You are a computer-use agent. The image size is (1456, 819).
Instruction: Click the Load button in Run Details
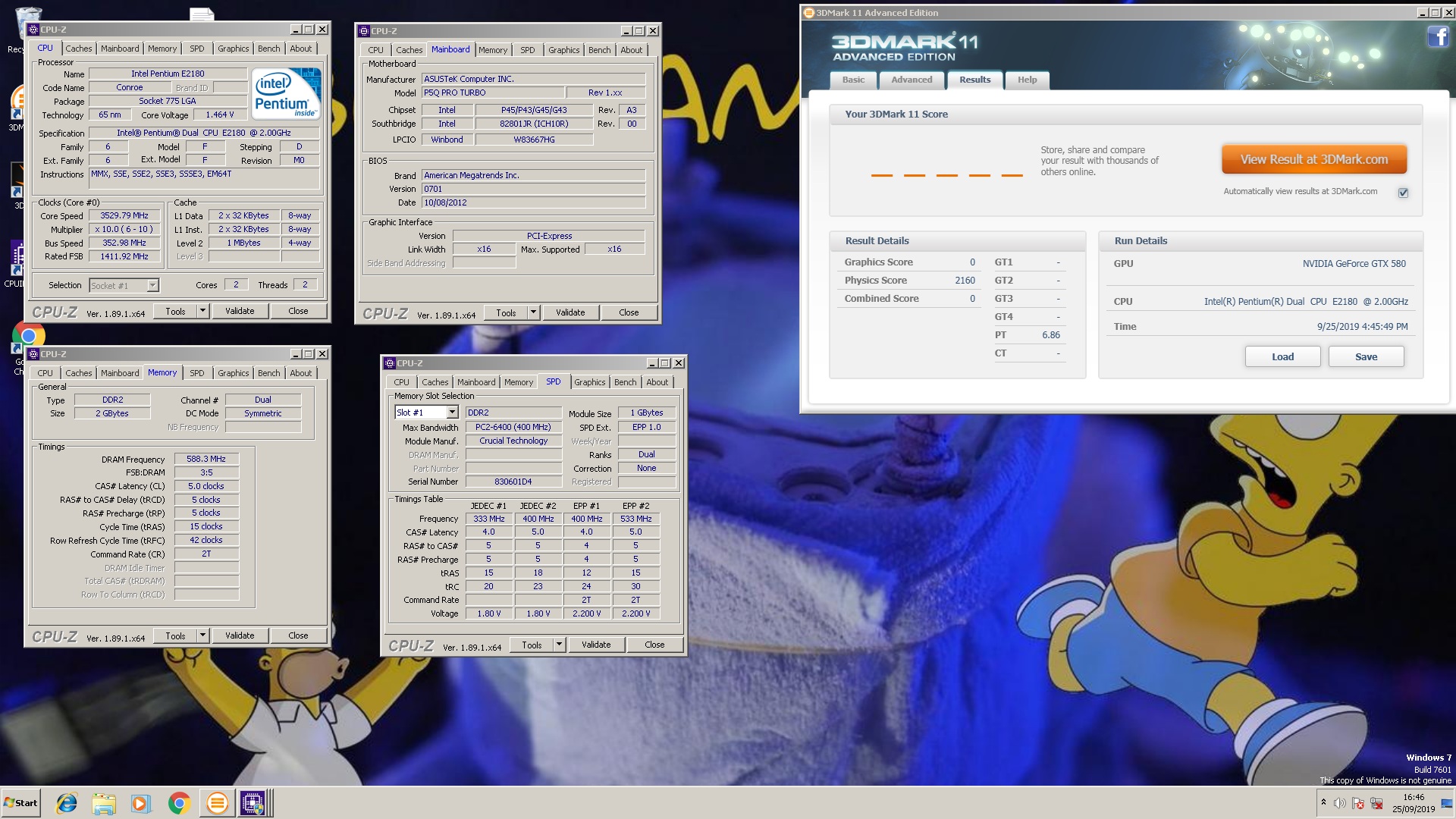[x=1282, y=356]
